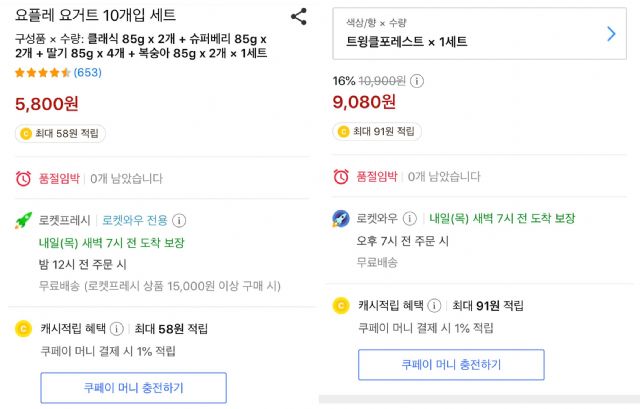Click the green 로켓프레시 rocket icon
The width and height of the screenshot is (640, 409).
pos(23,221)
